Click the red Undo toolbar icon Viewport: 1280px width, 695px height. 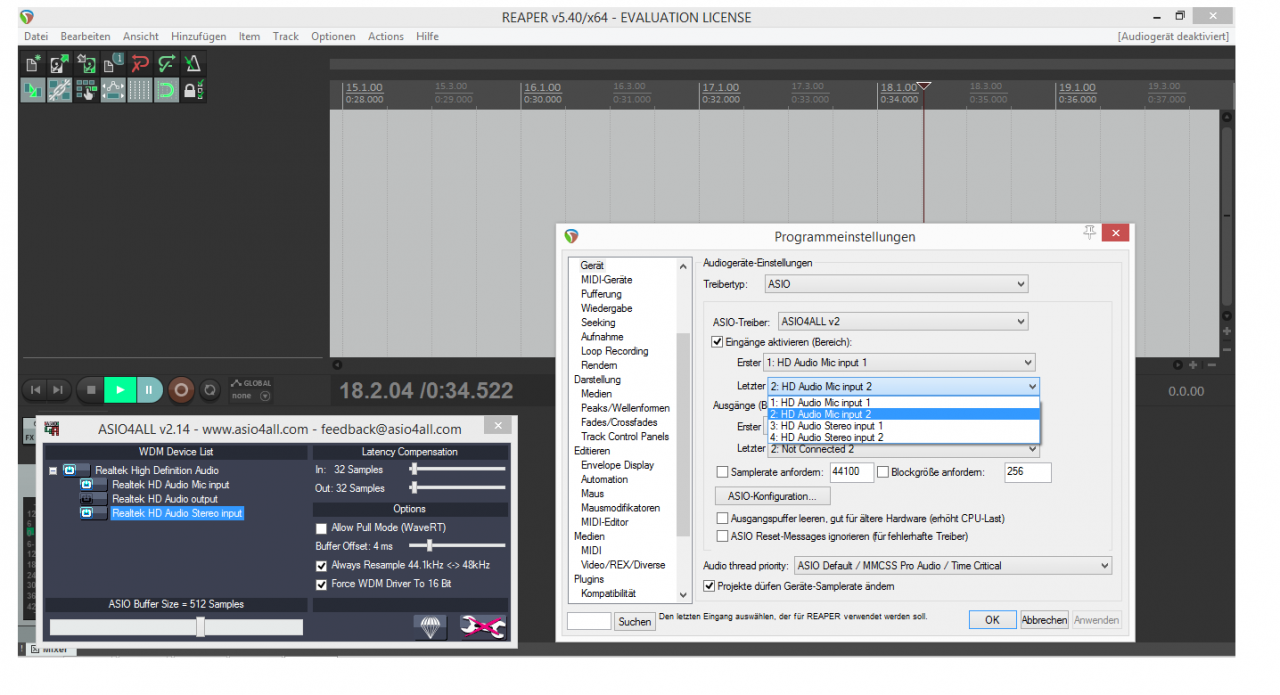[140, 64]
